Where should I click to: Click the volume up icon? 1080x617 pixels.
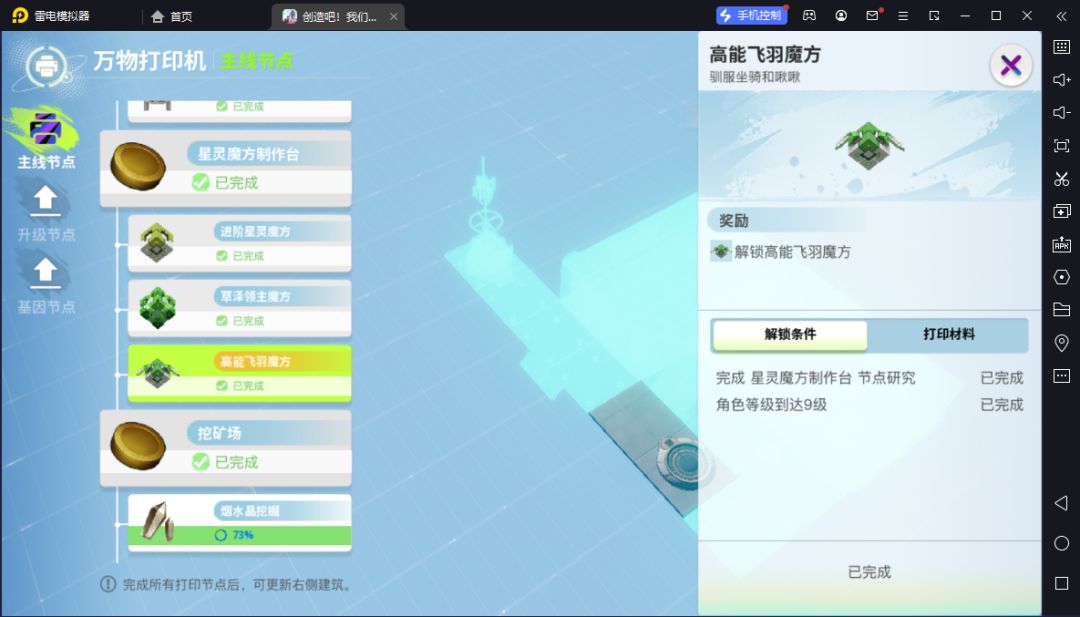click(x=1061, y=80)
